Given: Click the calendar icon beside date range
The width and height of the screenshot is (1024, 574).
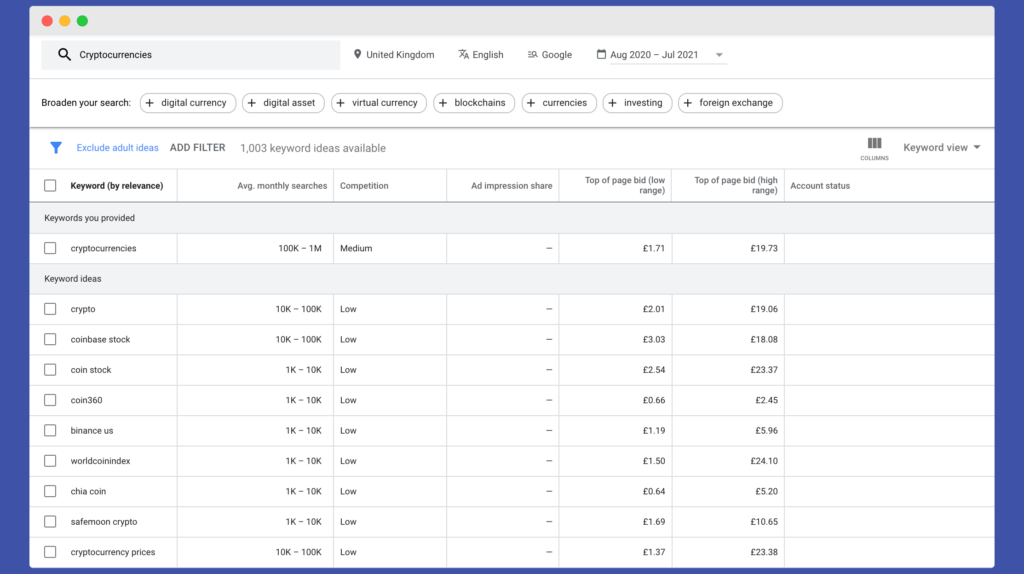Looking at the screenshot, I should click(601, 54).
